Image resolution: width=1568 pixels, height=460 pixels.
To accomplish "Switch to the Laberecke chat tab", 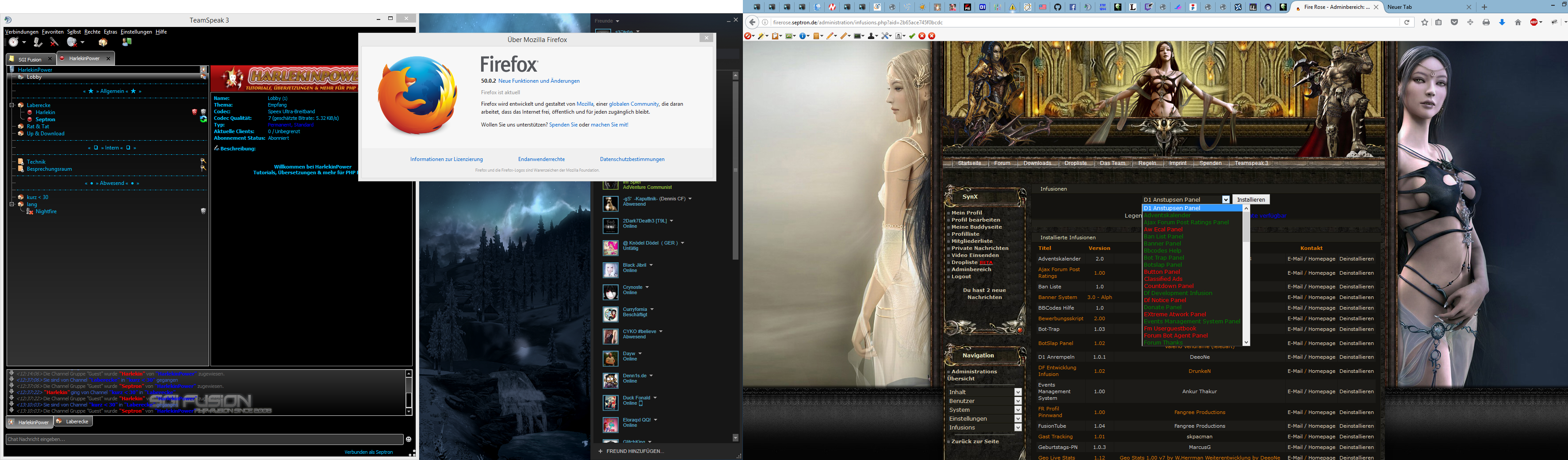I will tap(73, 421).
